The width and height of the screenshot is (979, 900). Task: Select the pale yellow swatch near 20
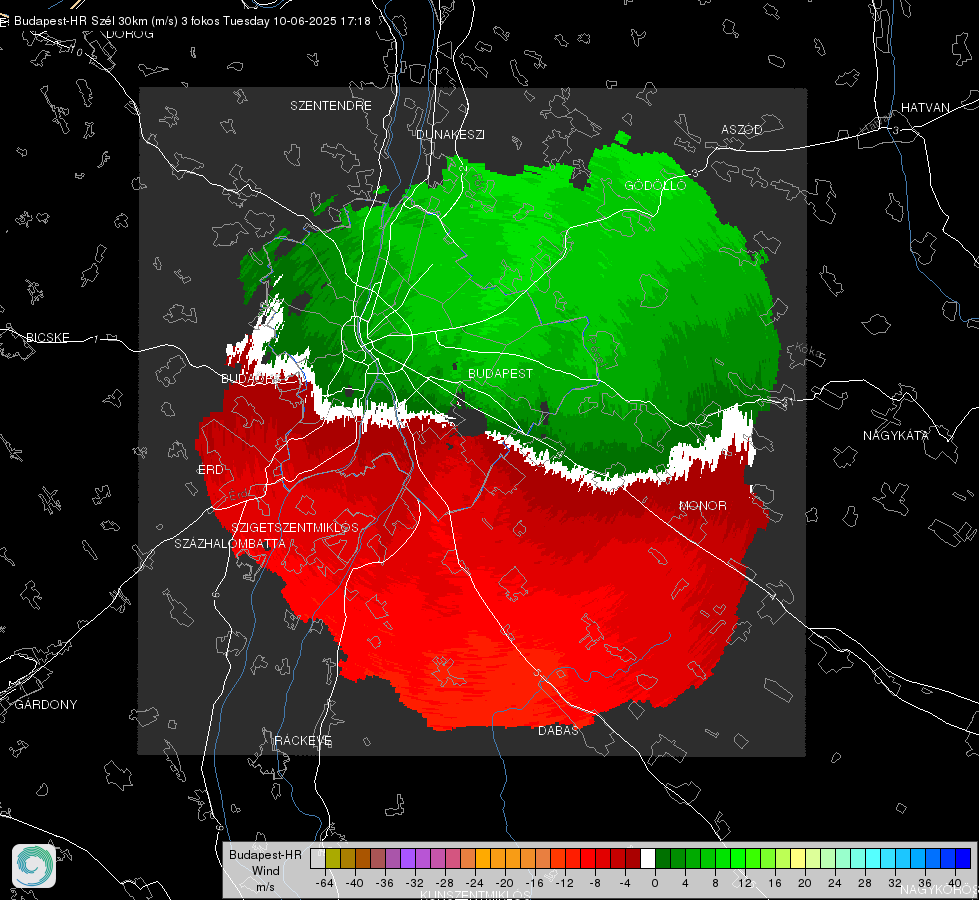(798, 858)
